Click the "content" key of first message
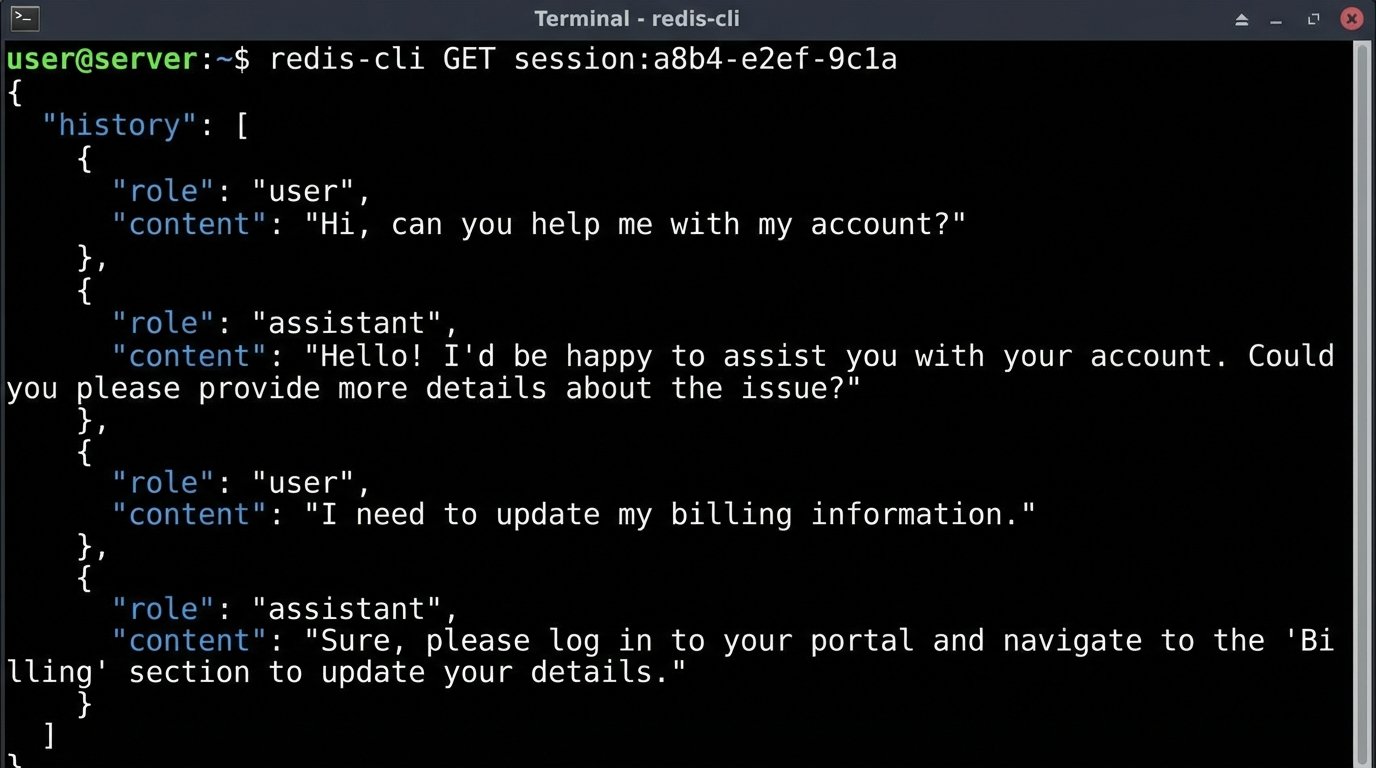Image resolution: width=1376 pixels, height=768 pixels. pyautogui.click(x=188, y=224)
